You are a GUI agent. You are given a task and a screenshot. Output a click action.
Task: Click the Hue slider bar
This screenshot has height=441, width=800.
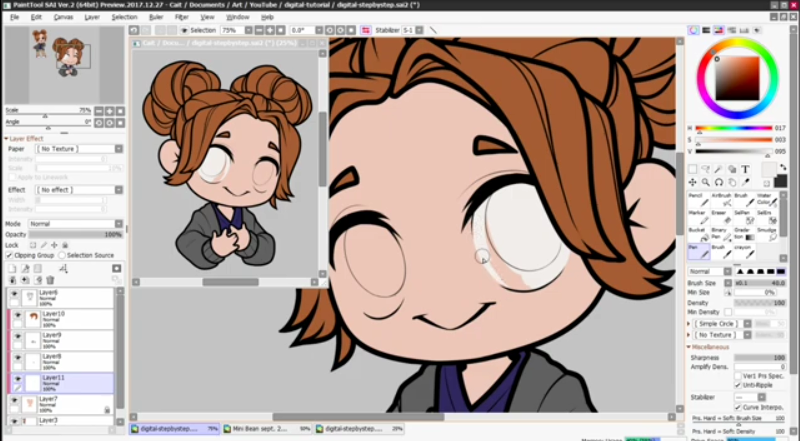click(734, 128)
